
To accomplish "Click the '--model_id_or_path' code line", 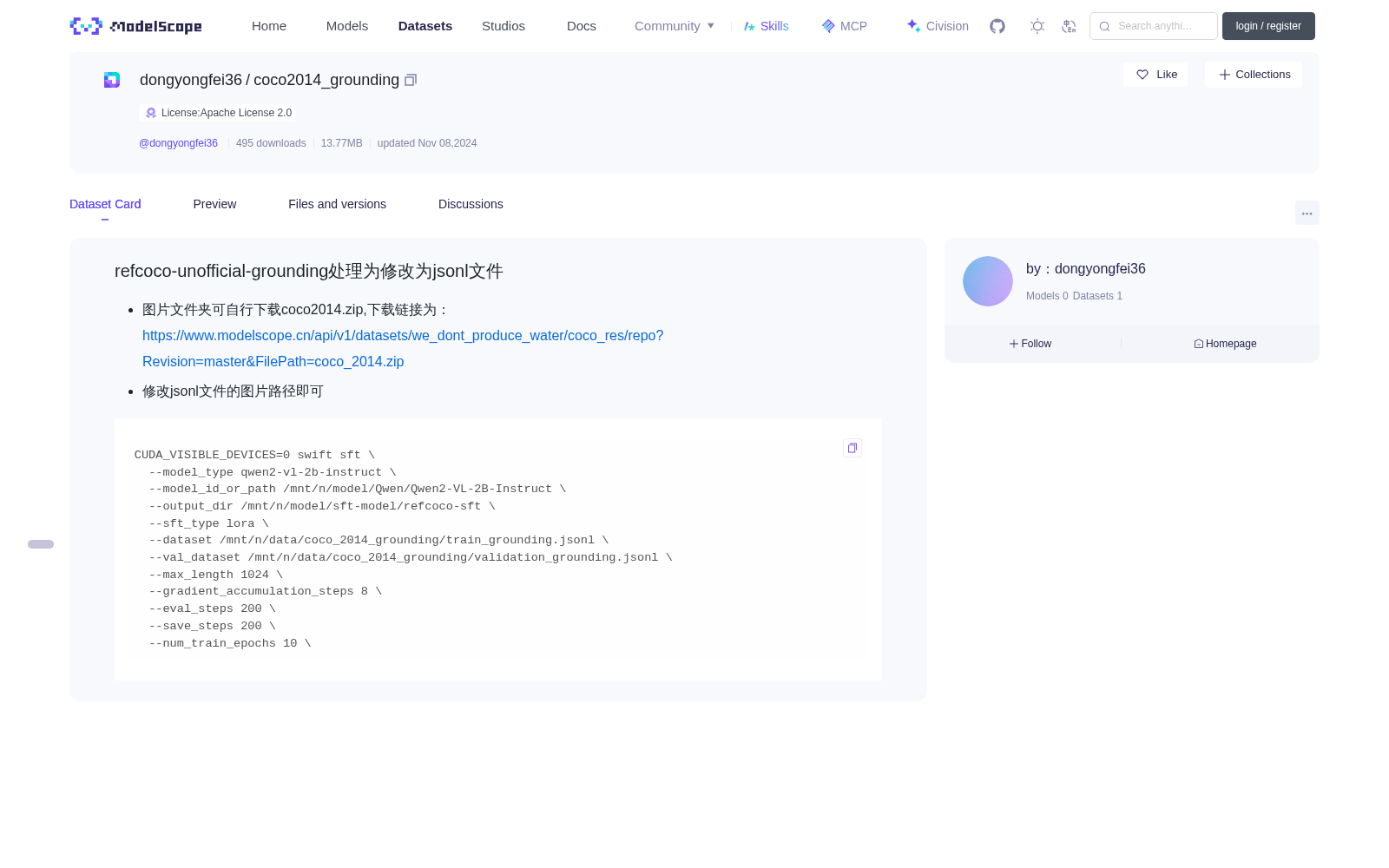I will [x=357, y=489].
